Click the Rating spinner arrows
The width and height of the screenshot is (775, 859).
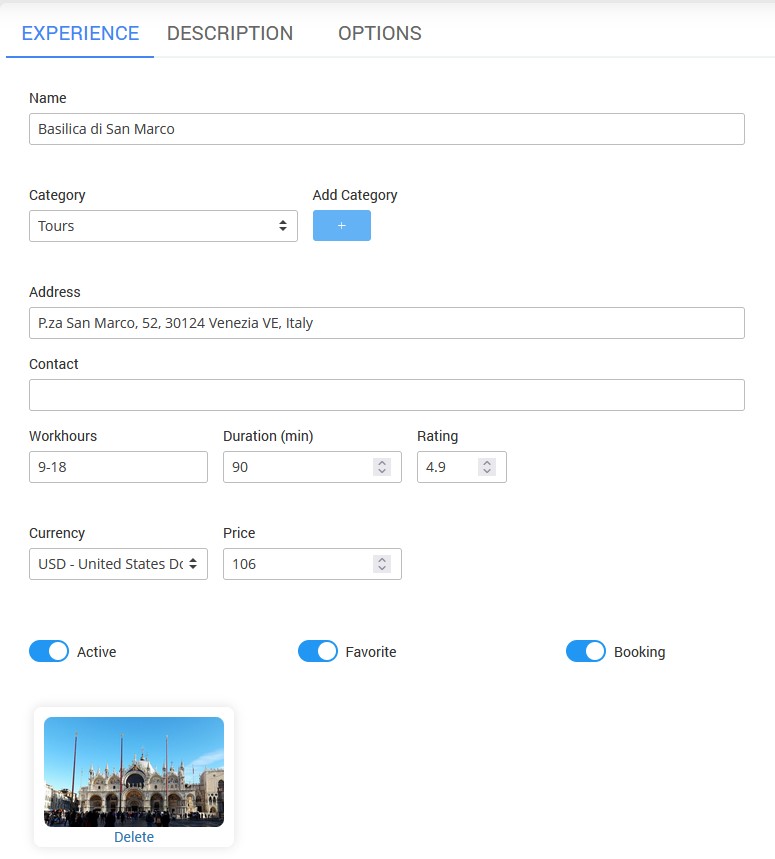[x=486, y=467]
